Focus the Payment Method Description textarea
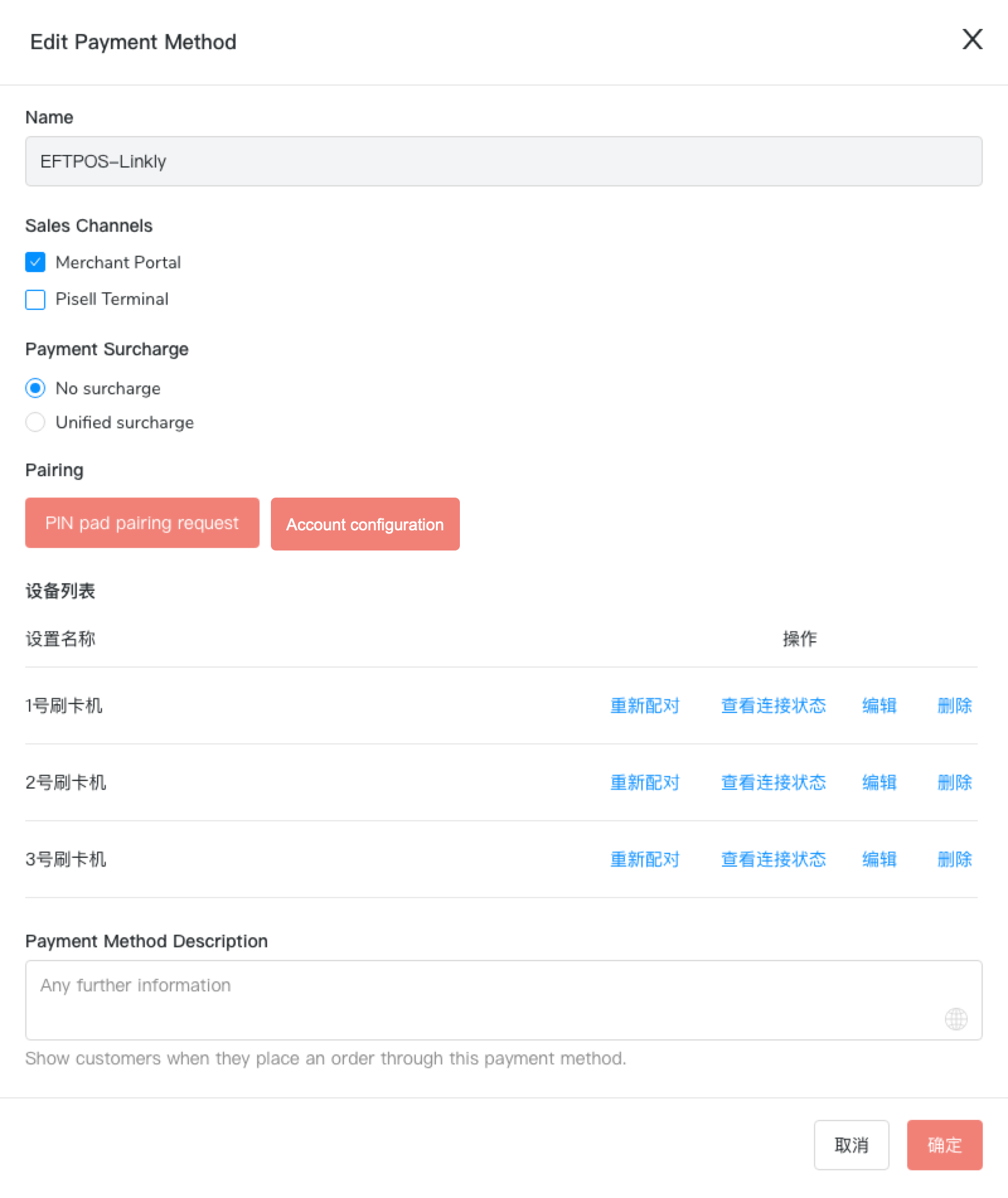Image resolution: width=1008 pixels, height=1198 pixels. point(504,1000)
